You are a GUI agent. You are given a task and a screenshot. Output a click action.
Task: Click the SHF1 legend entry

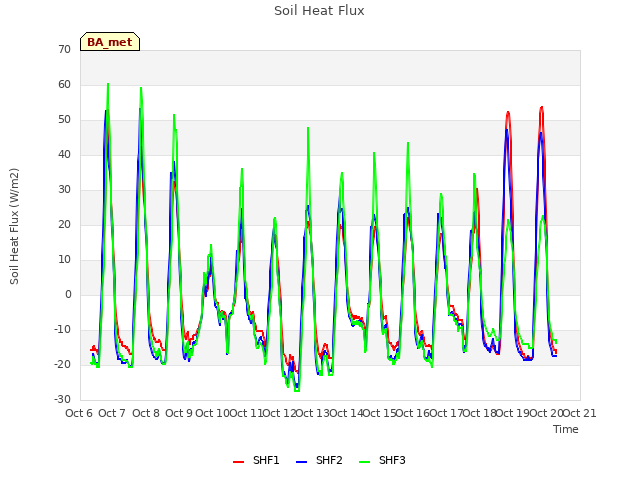[x=256, y=460]
